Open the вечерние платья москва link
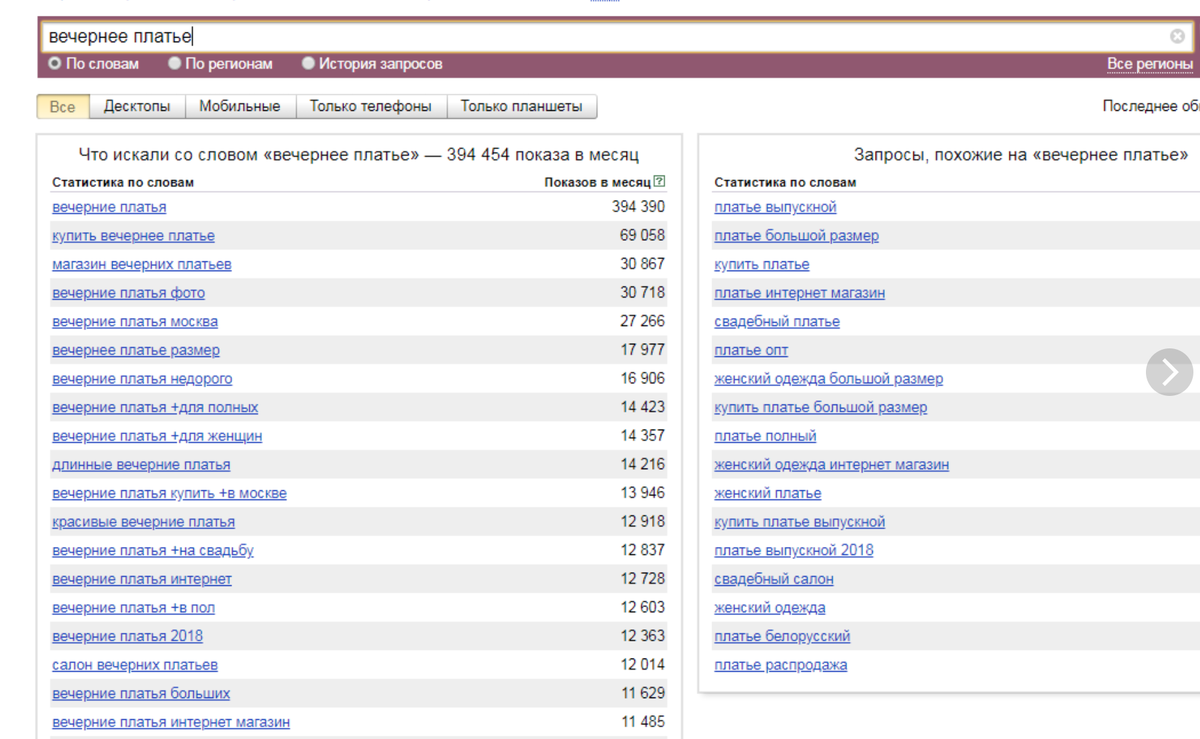 (135, 322)
